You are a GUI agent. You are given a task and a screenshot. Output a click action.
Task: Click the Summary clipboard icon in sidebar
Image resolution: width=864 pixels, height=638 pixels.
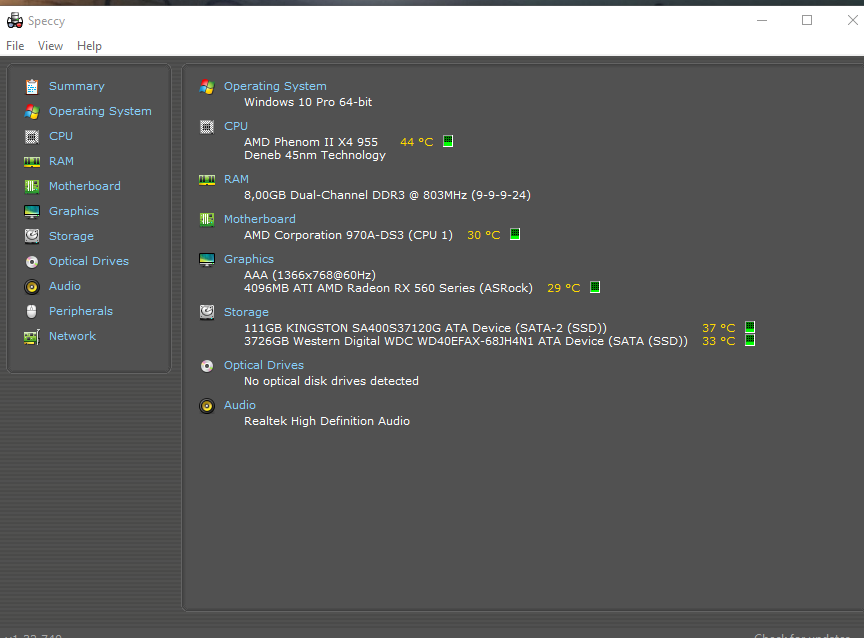[x=32, y=86]
